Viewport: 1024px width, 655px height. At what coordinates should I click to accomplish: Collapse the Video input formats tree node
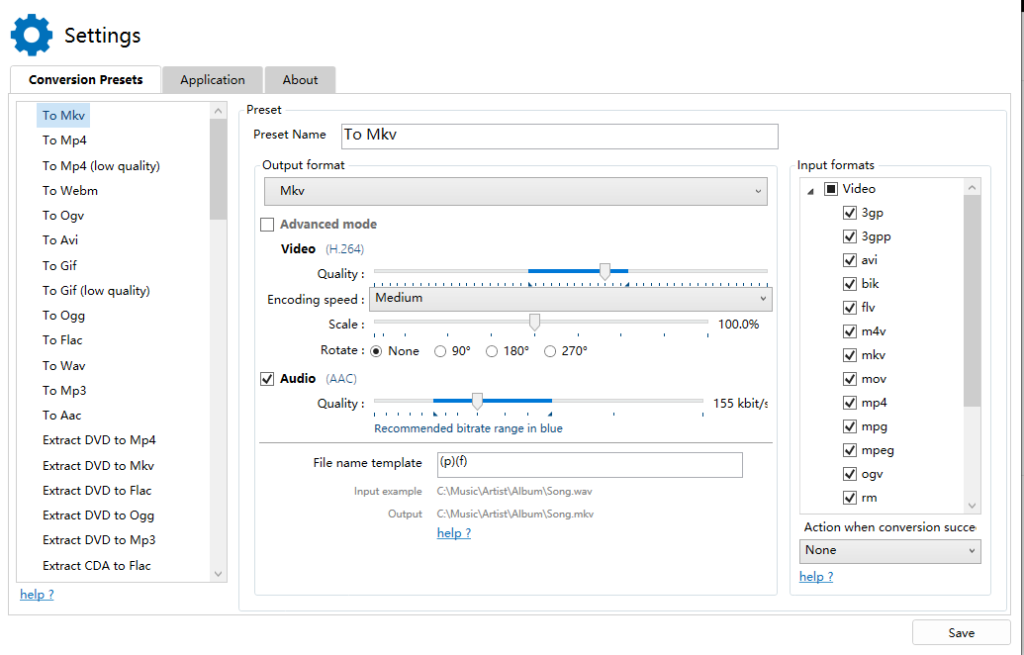tap(810, 191)
